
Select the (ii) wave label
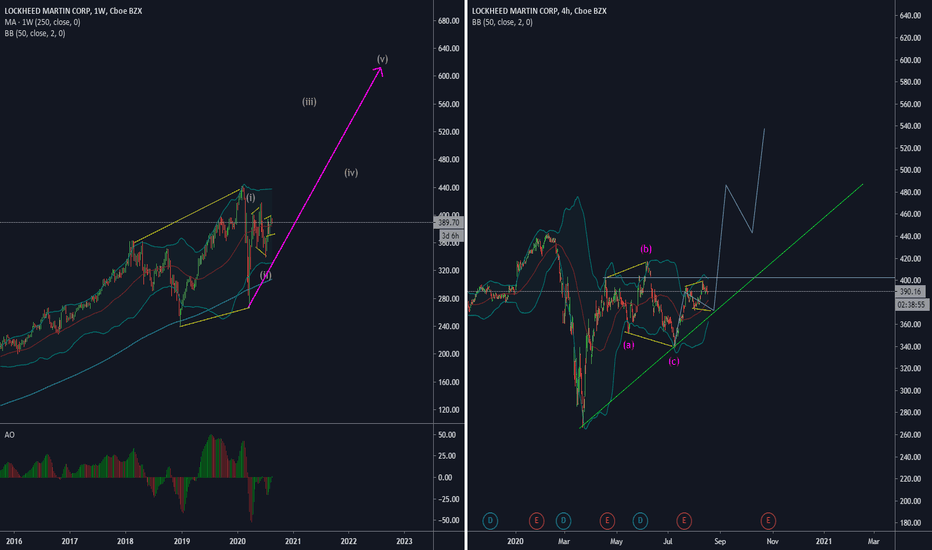pos(266,275)
